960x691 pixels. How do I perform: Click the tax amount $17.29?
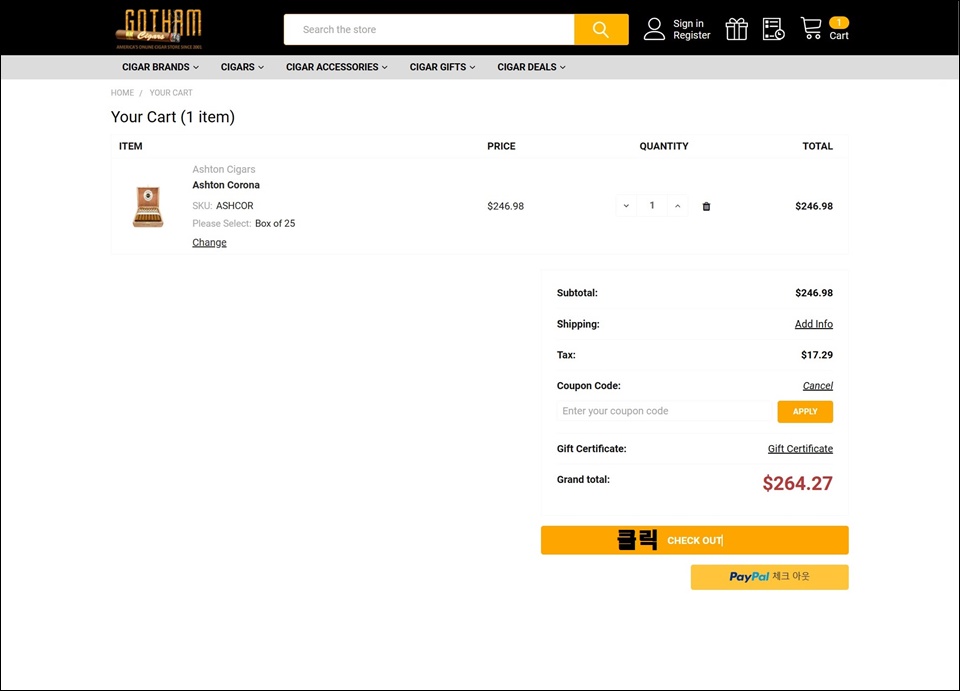817,355
